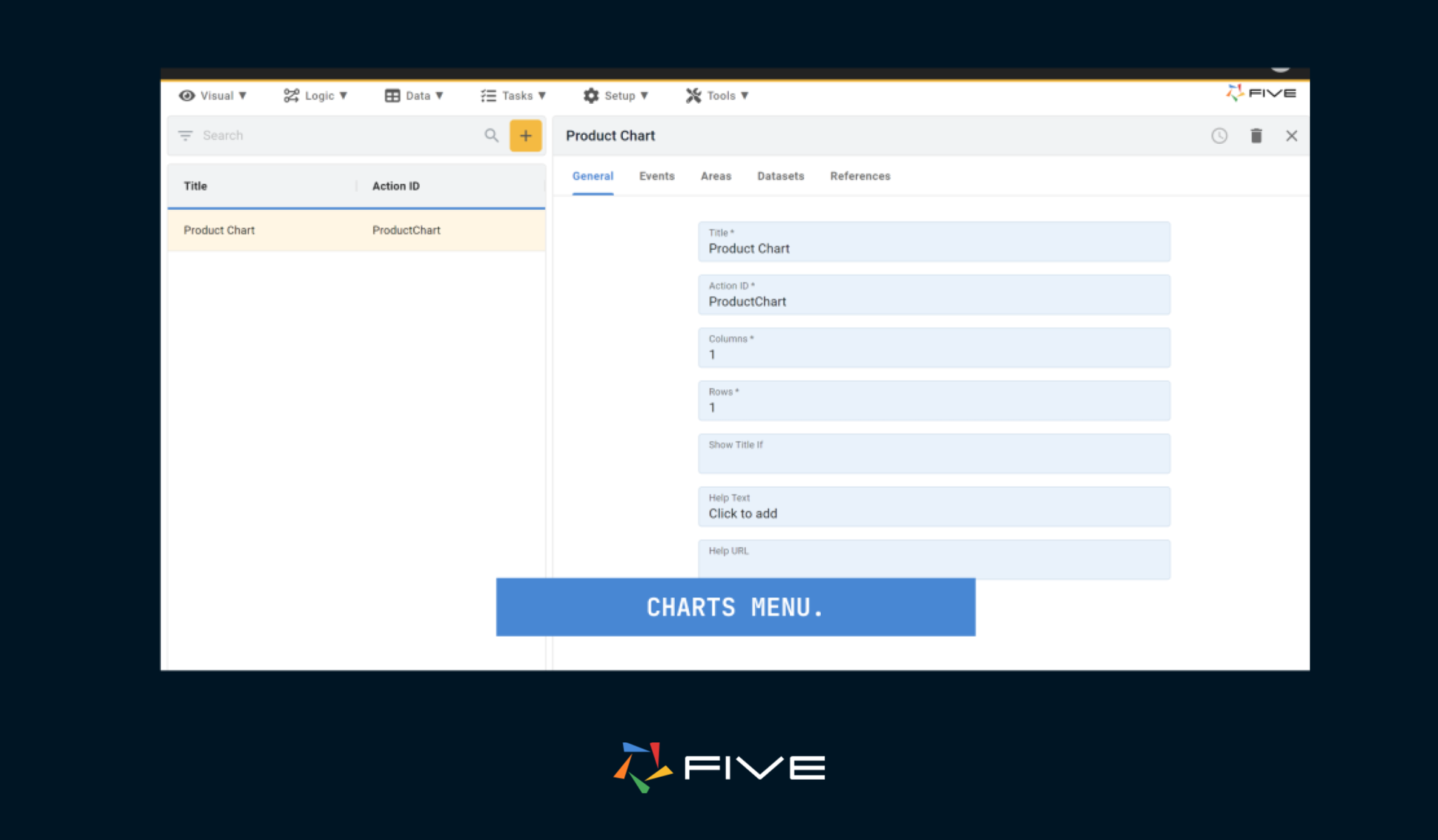Click the yellow plus add button
Viewport: 1438px width, 840px height.
pos(525,135)
